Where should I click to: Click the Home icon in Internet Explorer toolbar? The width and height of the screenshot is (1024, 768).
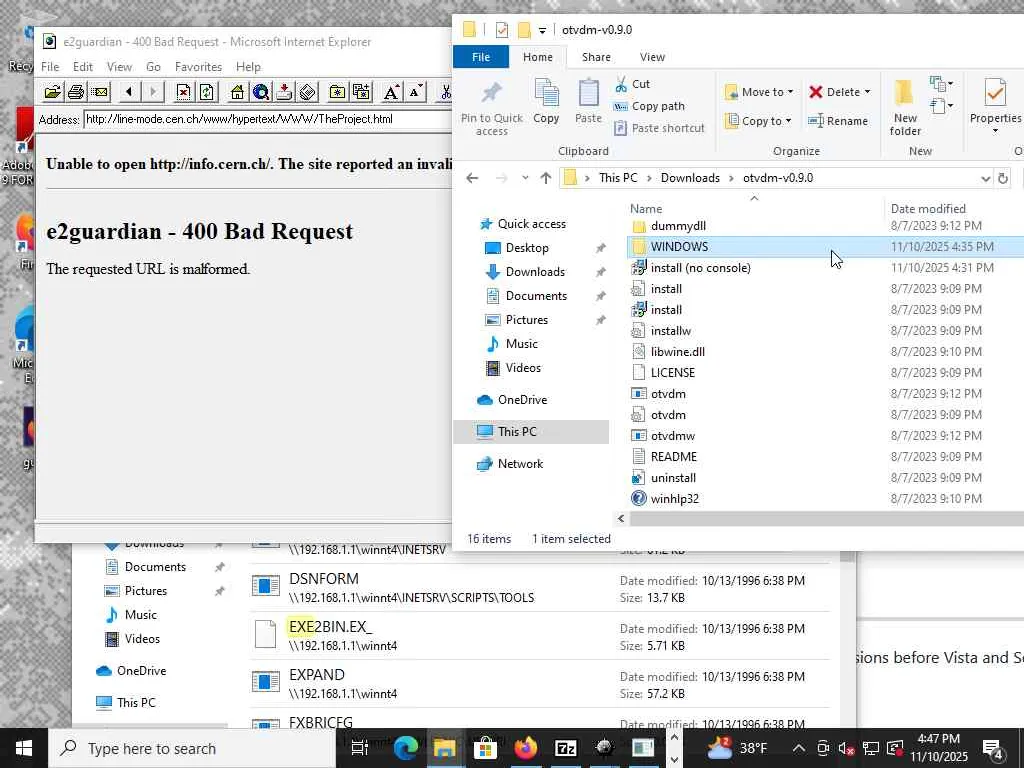237,92
